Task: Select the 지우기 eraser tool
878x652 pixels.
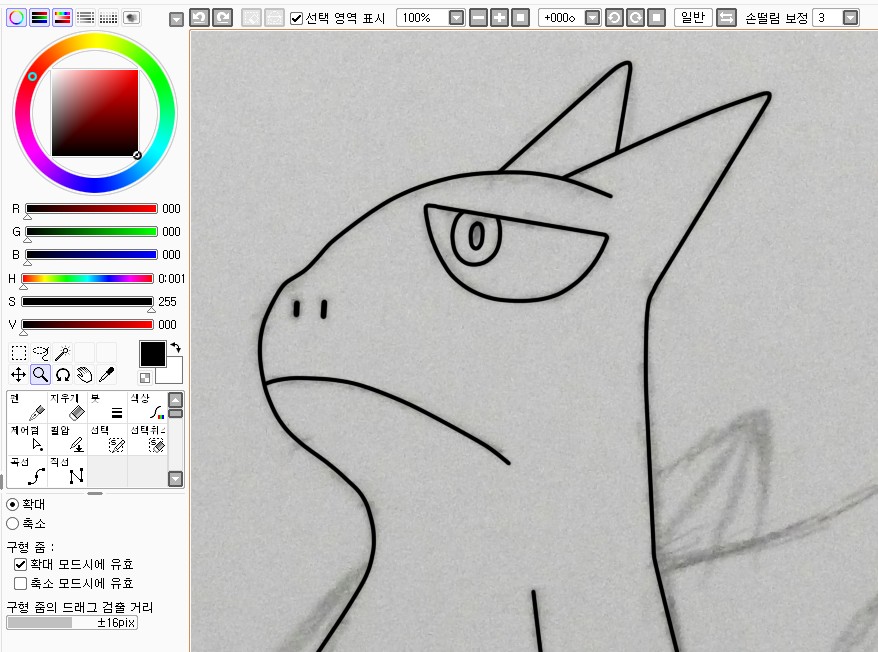Action: pyautogui.click(x=67, y=407)
